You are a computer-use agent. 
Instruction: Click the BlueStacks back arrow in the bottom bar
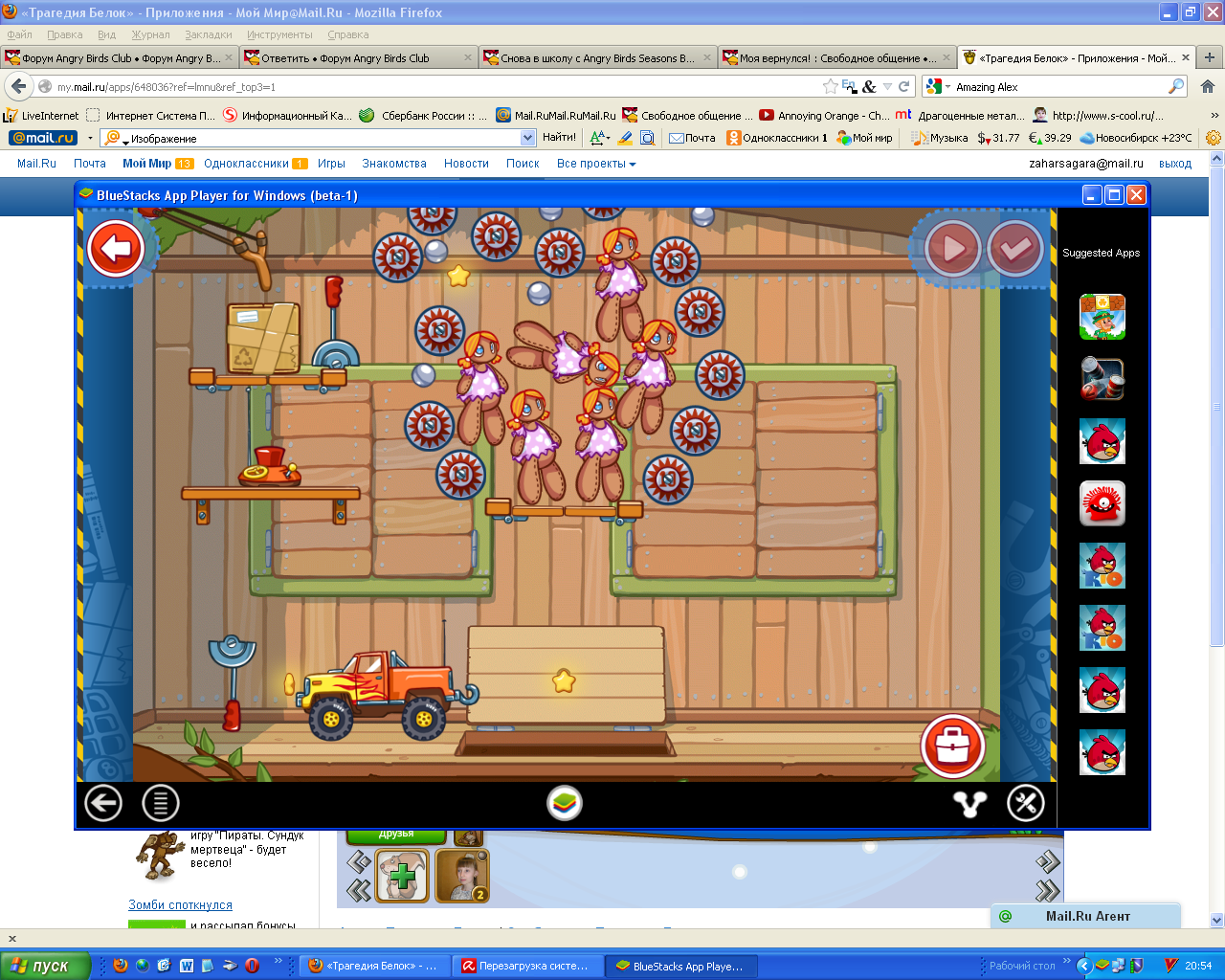tap(103, 803)
